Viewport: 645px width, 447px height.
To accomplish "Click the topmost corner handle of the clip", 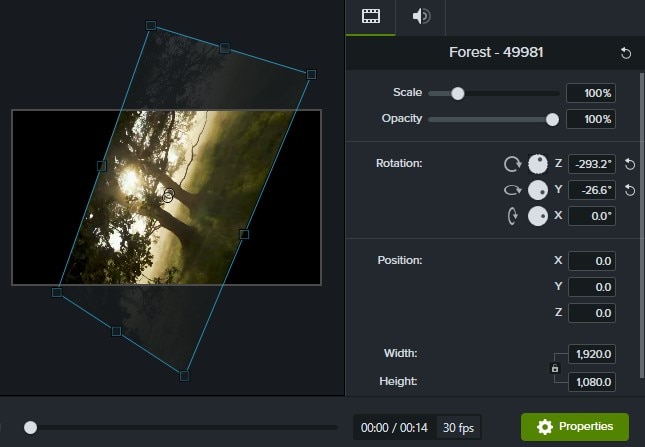I will click(151, 25).
